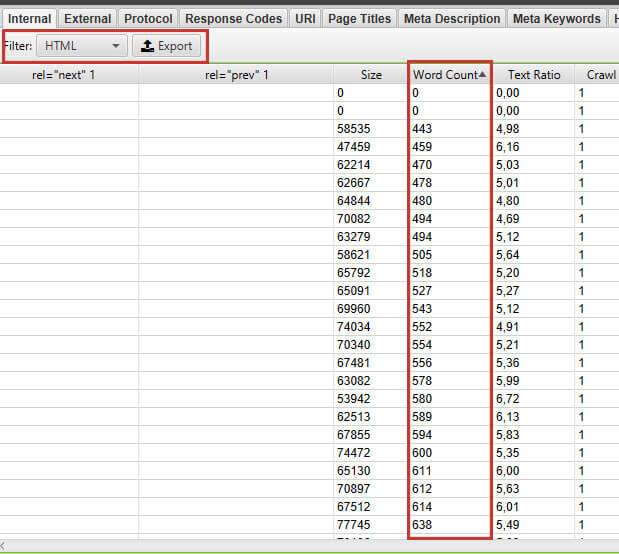
Task: Open the HTML filter dropdown
Action: tap(82, 46)
